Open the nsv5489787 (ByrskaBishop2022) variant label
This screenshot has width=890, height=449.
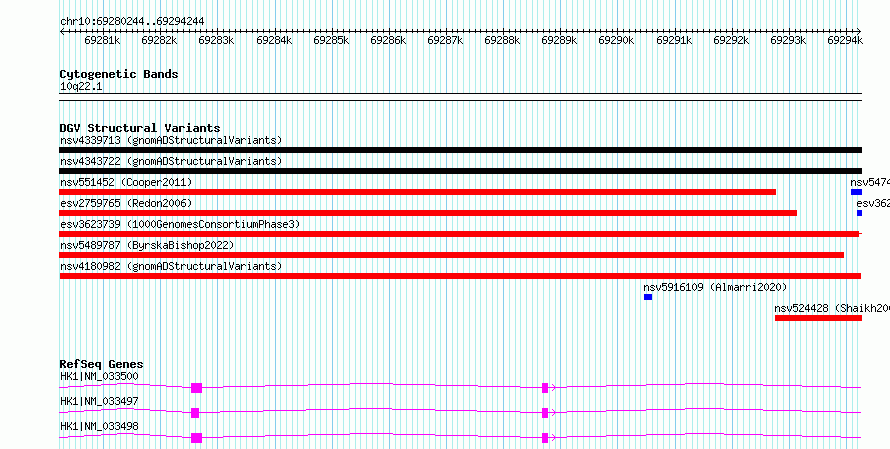(147, 245)
